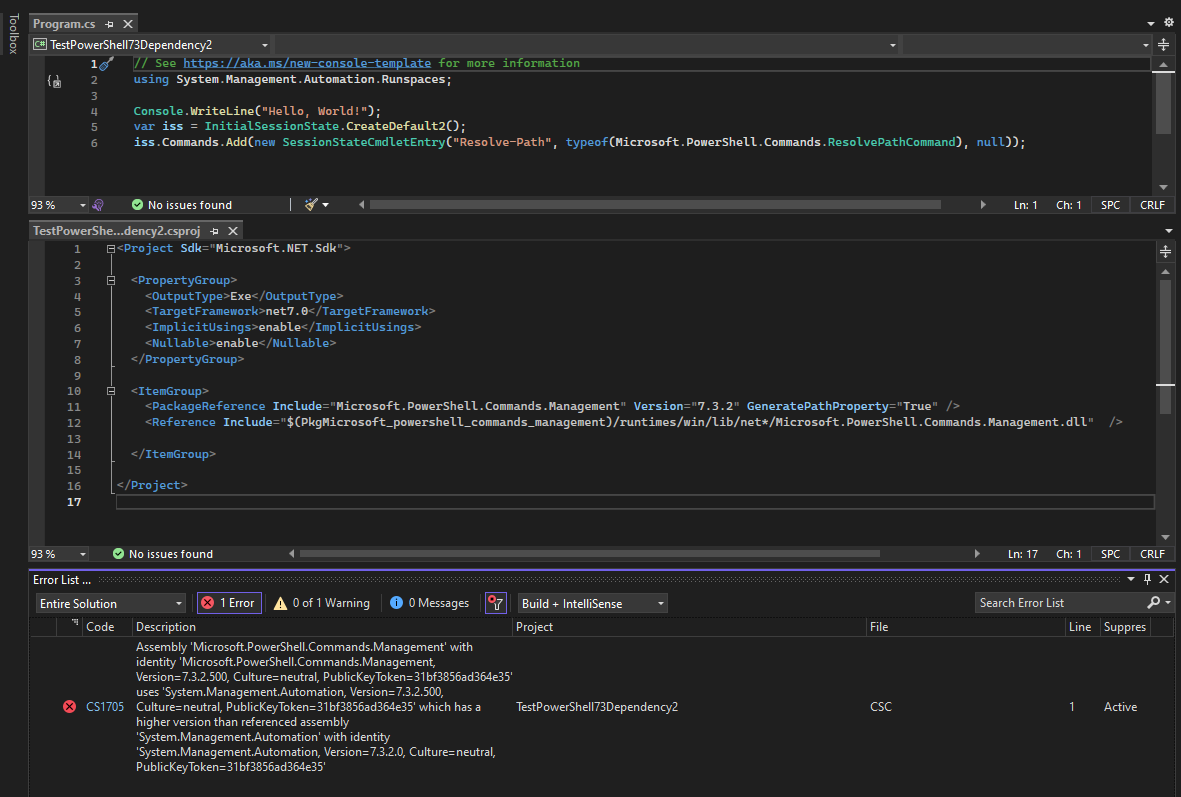Click the red error icon on the CS1705 row
Image resolution: width=1181 pixels, height=797 pixels.
point(69,707)
